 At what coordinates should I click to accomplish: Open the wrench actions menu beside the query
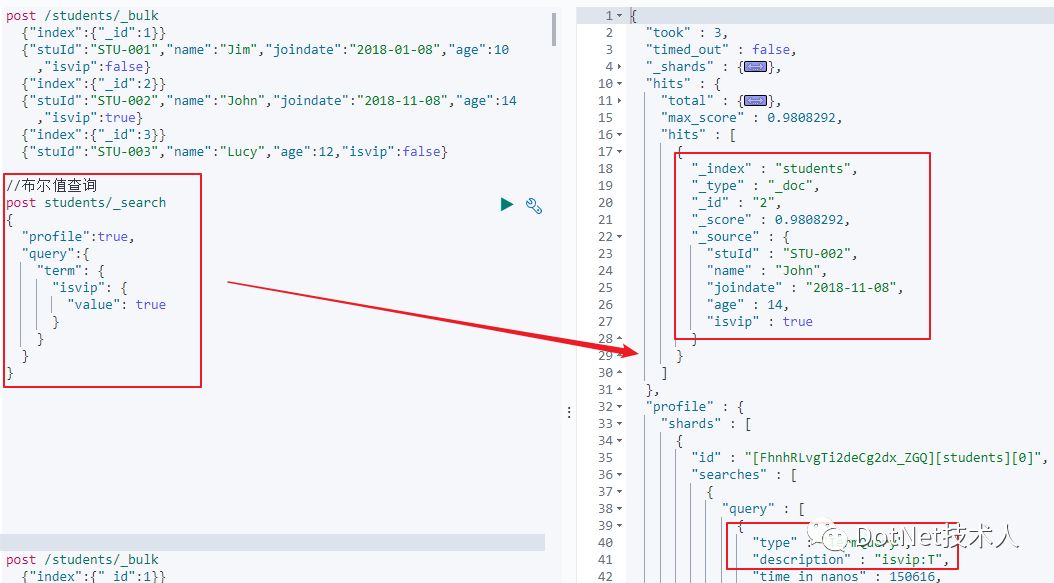click(534, 207)
